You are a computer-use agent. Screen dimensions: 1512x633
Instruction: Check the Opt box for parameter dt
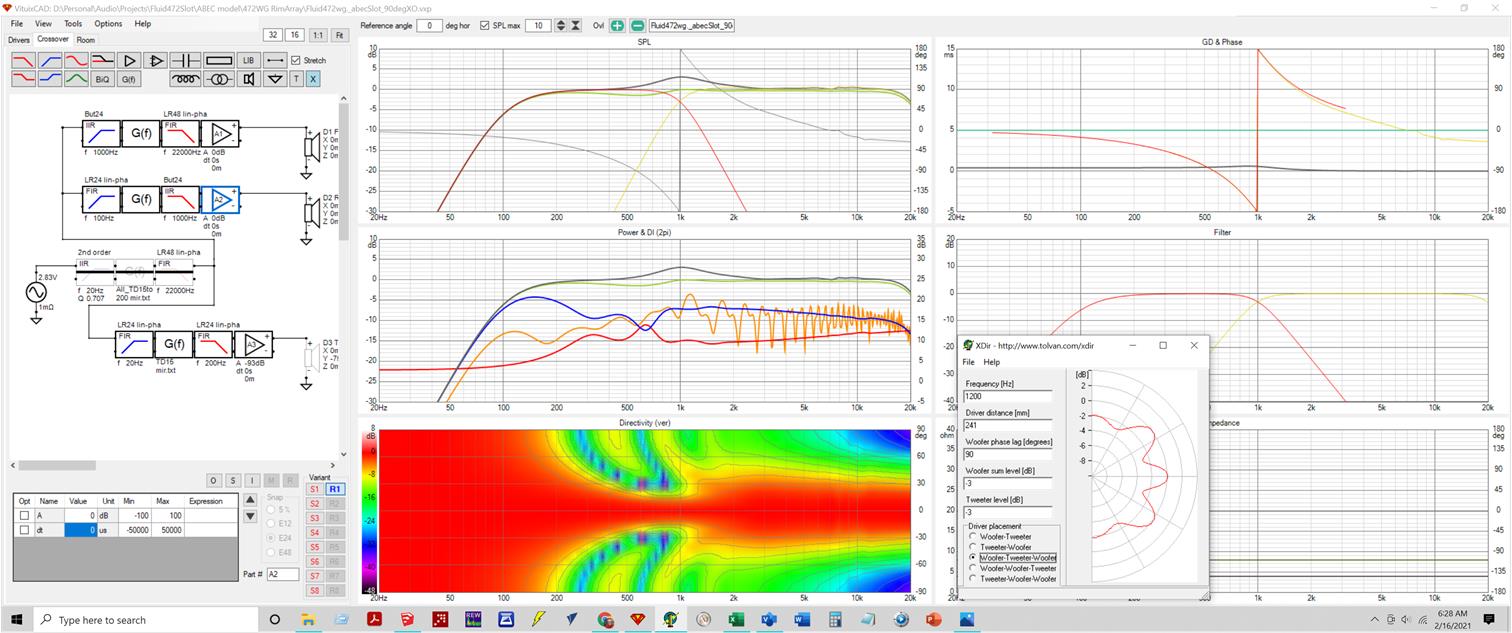[x=24, y=529]
